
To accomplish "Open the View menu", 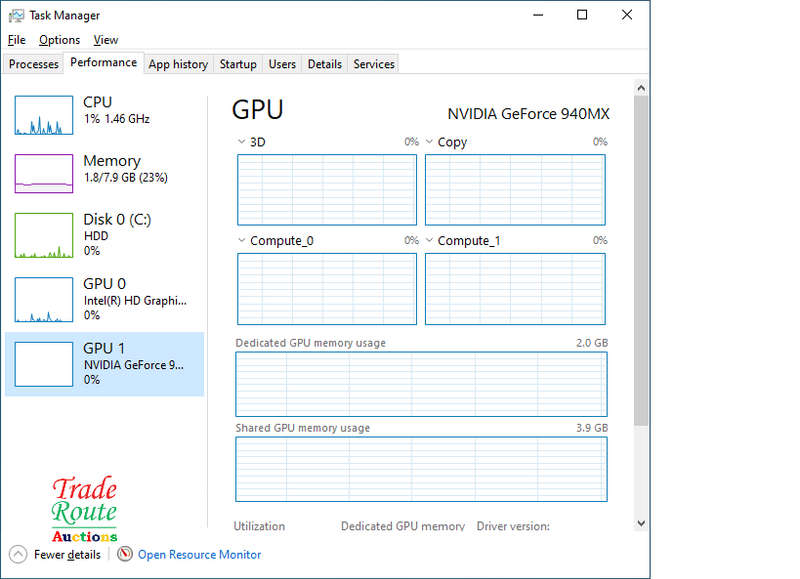I will pos(106,40).
